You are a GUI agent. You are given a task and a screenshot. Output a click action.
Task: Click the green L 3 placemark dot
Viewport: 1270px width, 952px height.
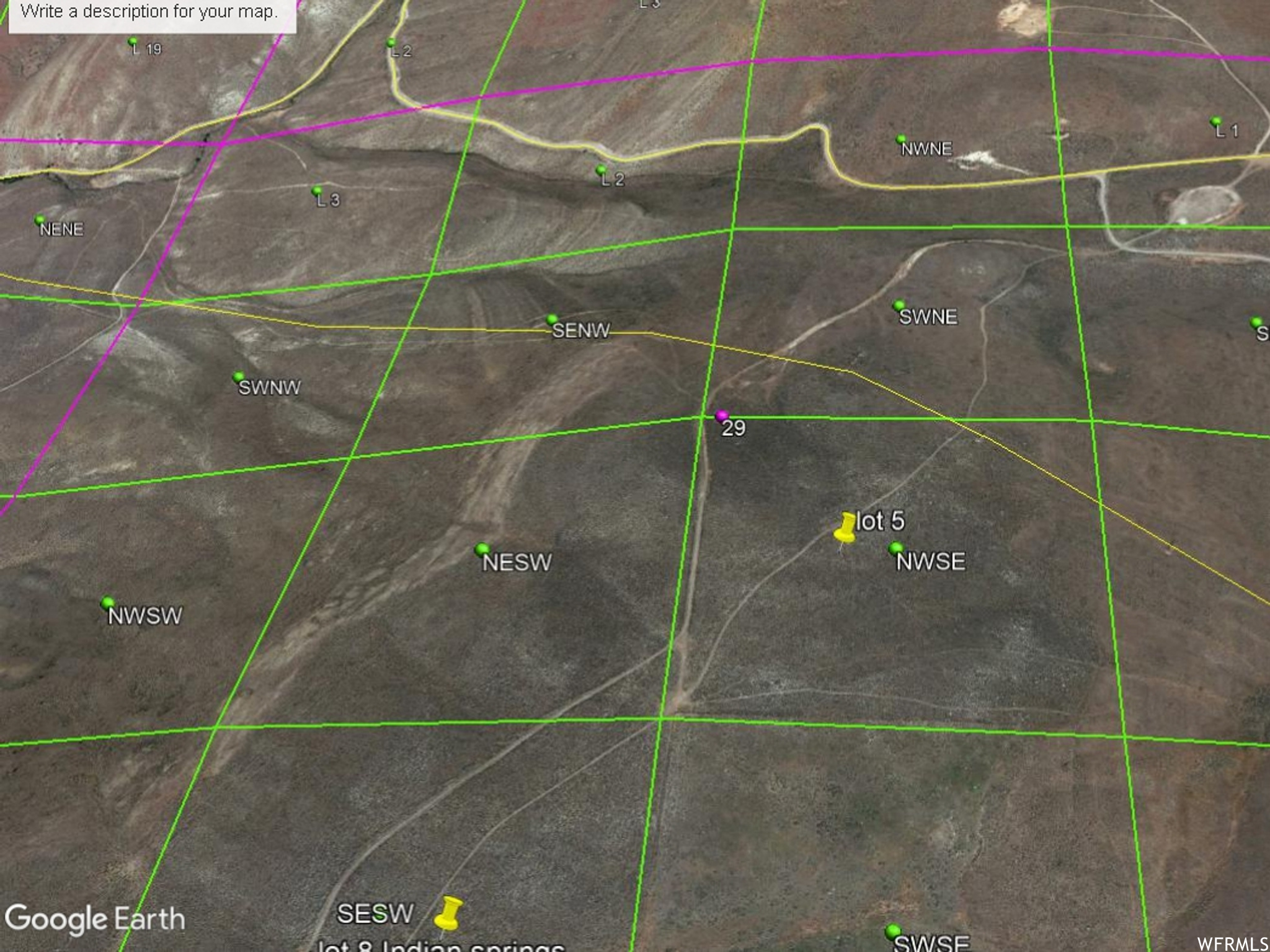pyautogui.click(x=317, y=190)
